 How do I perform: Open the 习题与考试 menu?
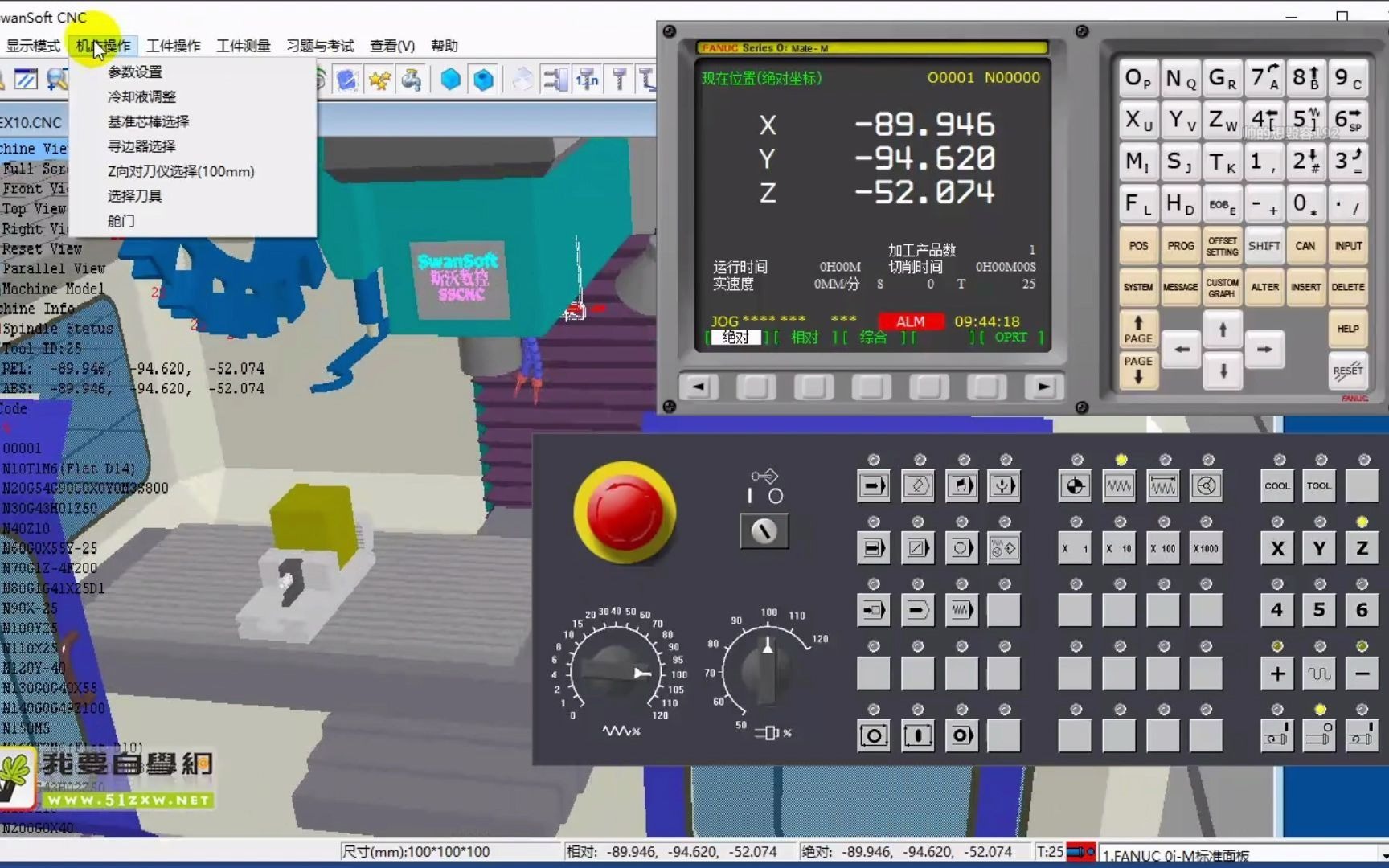[x=320, y=46]
